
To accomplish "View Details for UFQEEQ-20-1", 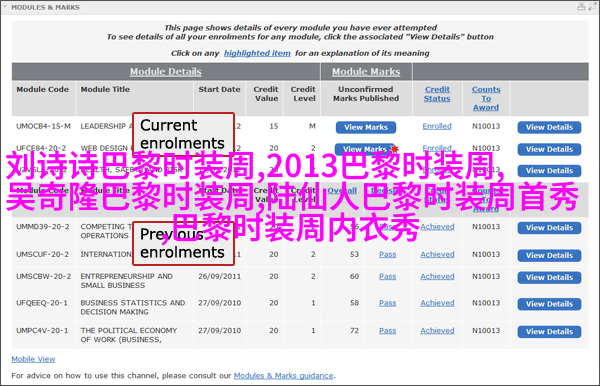I will (x=549, y=304).
